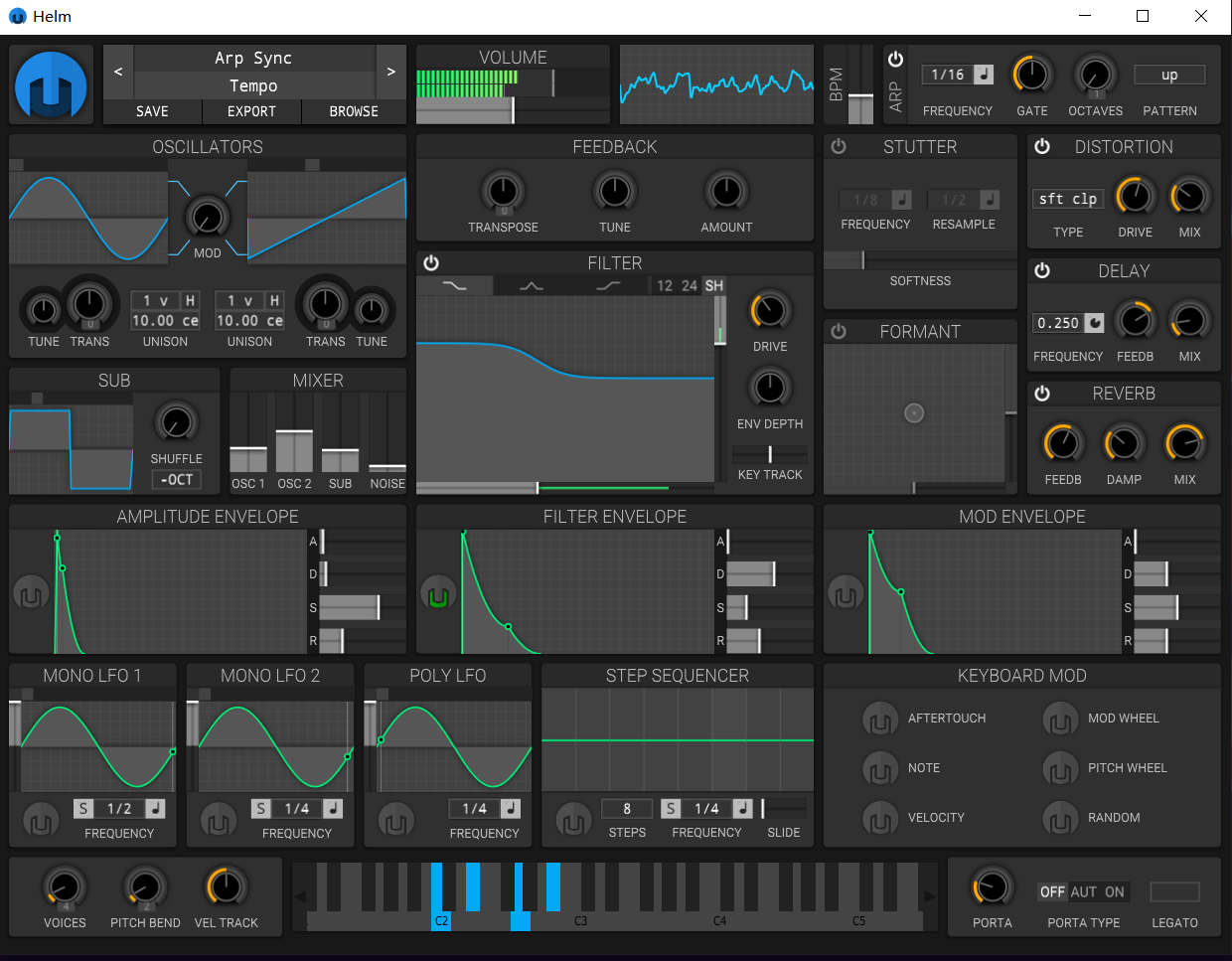
Task: Click the OSC 1 mixer slider
Action: 248,432
